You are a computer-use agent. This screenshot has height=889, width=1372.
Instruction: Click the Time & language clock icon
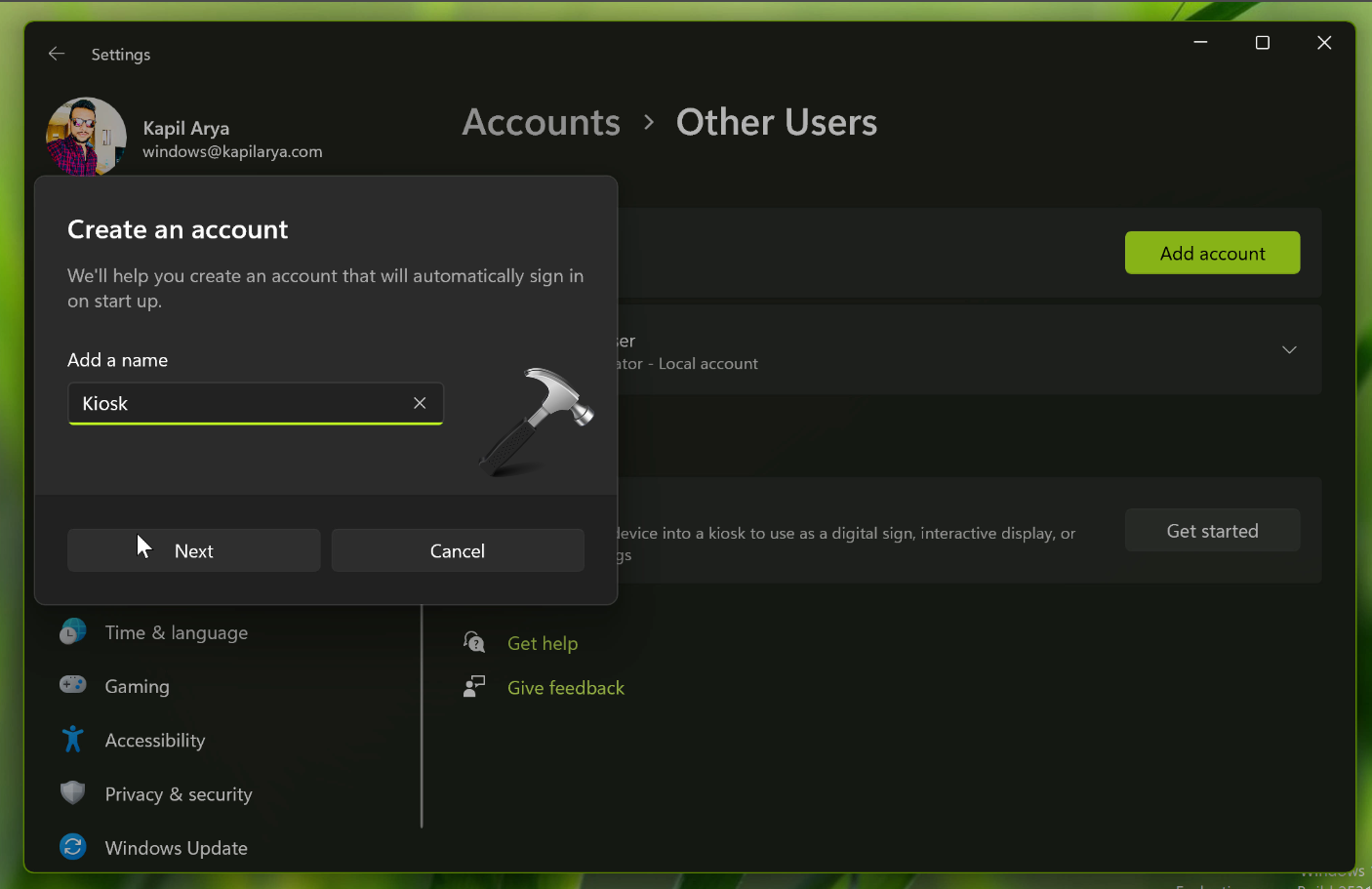pos(72,632)
